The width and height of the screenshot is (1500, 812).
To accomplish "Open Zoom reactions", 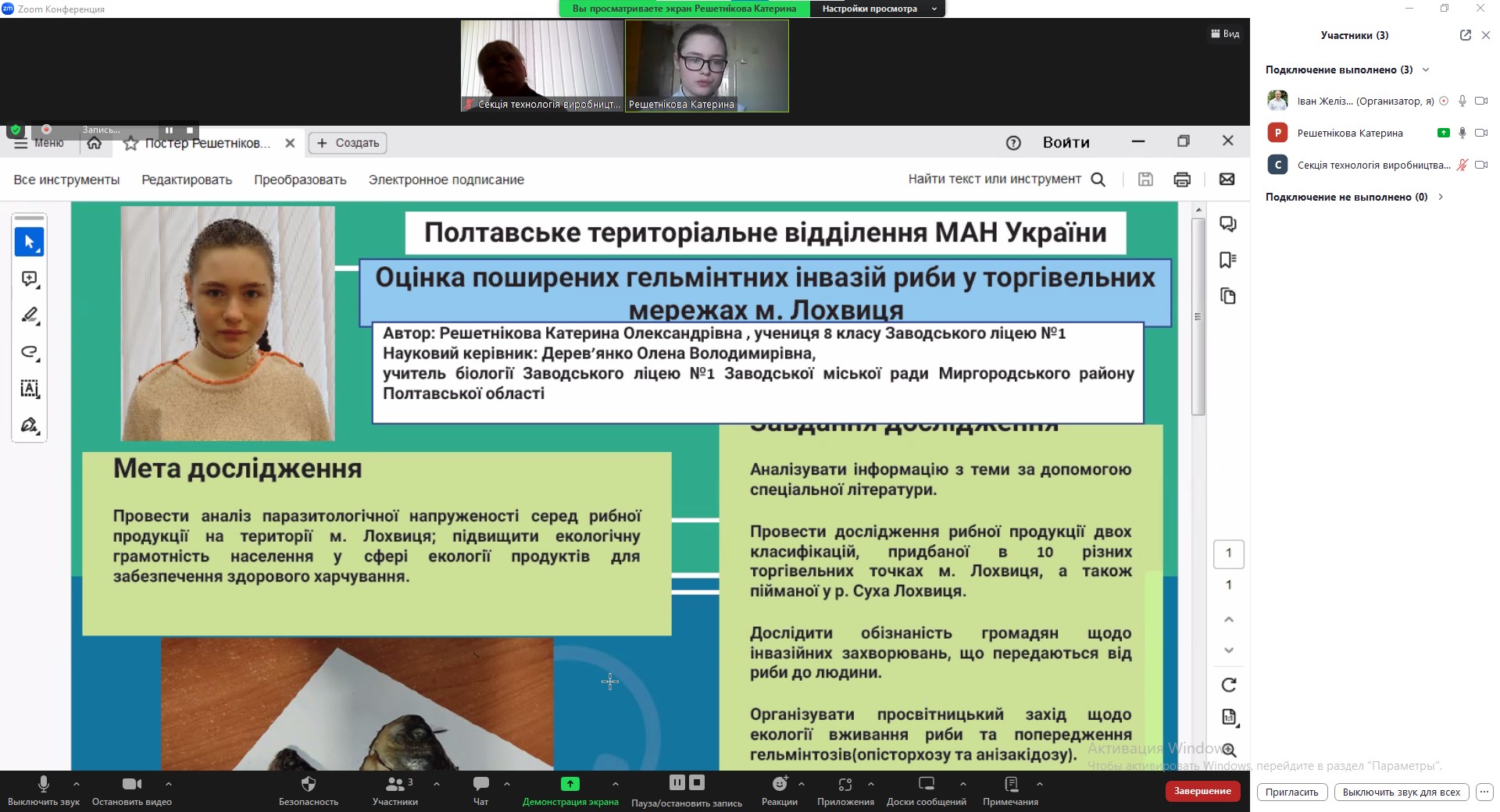I will [x=780, y=790].
